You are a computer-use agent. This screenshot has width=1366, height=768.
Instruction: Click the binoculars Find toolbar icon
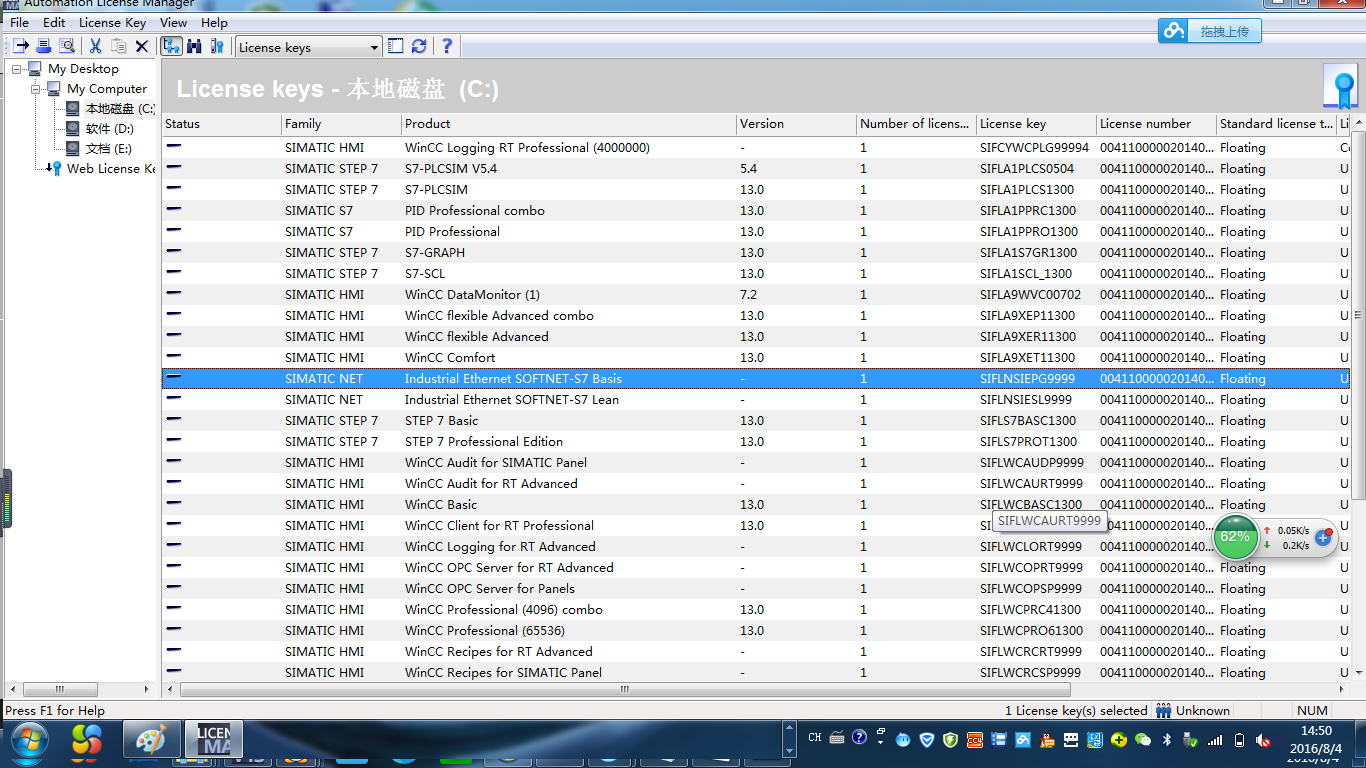(x=194, y=46)
